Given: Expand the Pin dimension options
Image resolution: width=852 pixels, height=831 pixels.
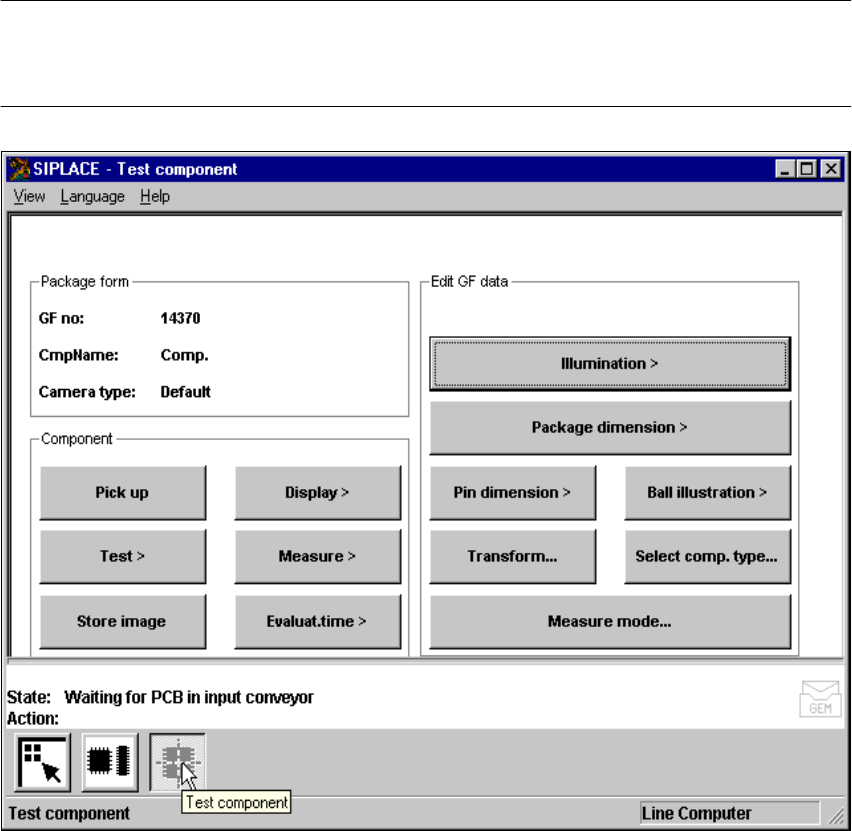Looking at the screenshot, I should [x=512, y=492].
